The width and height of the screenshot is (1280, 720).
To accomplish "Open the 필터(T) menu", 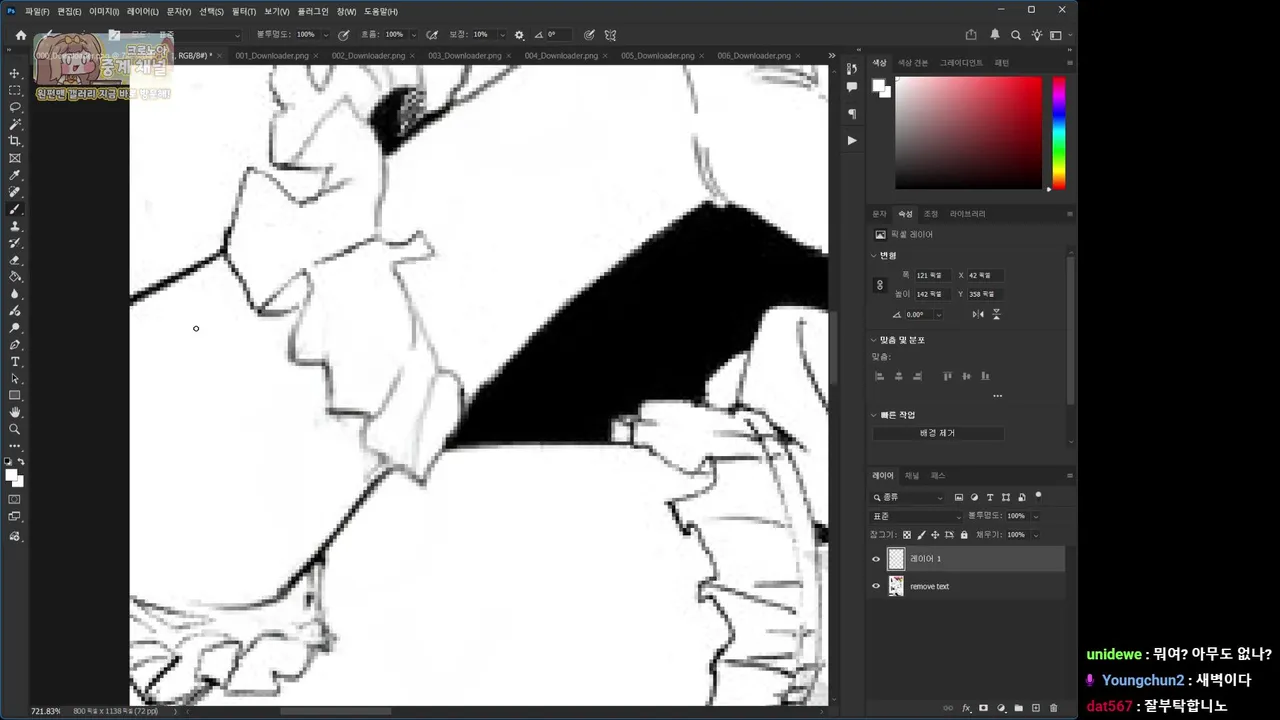I will [243, 12].
